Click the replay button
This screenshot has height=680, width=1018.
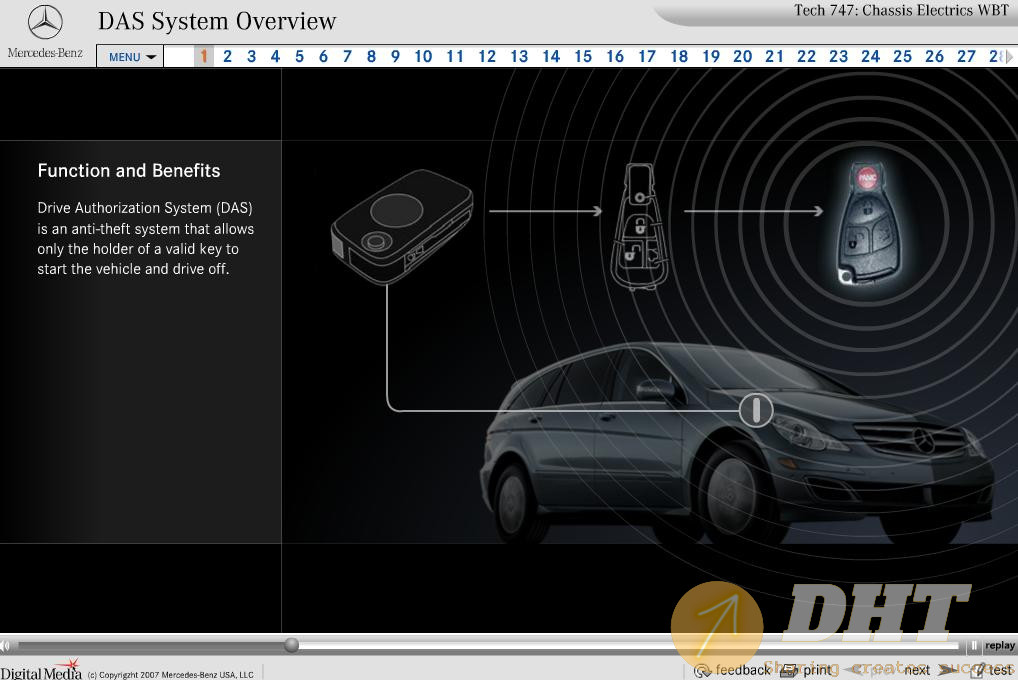pos(1000,646)
